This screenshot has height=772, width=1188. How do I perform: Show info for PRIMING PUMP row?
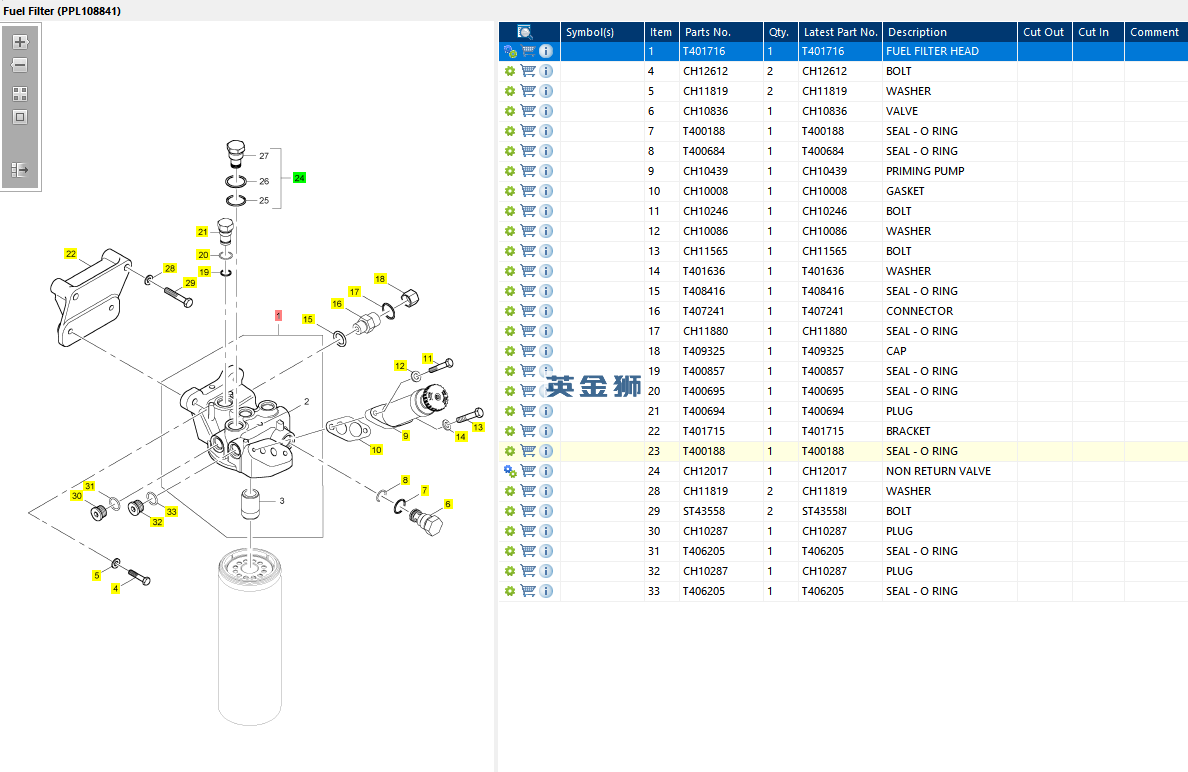[546, 171]
